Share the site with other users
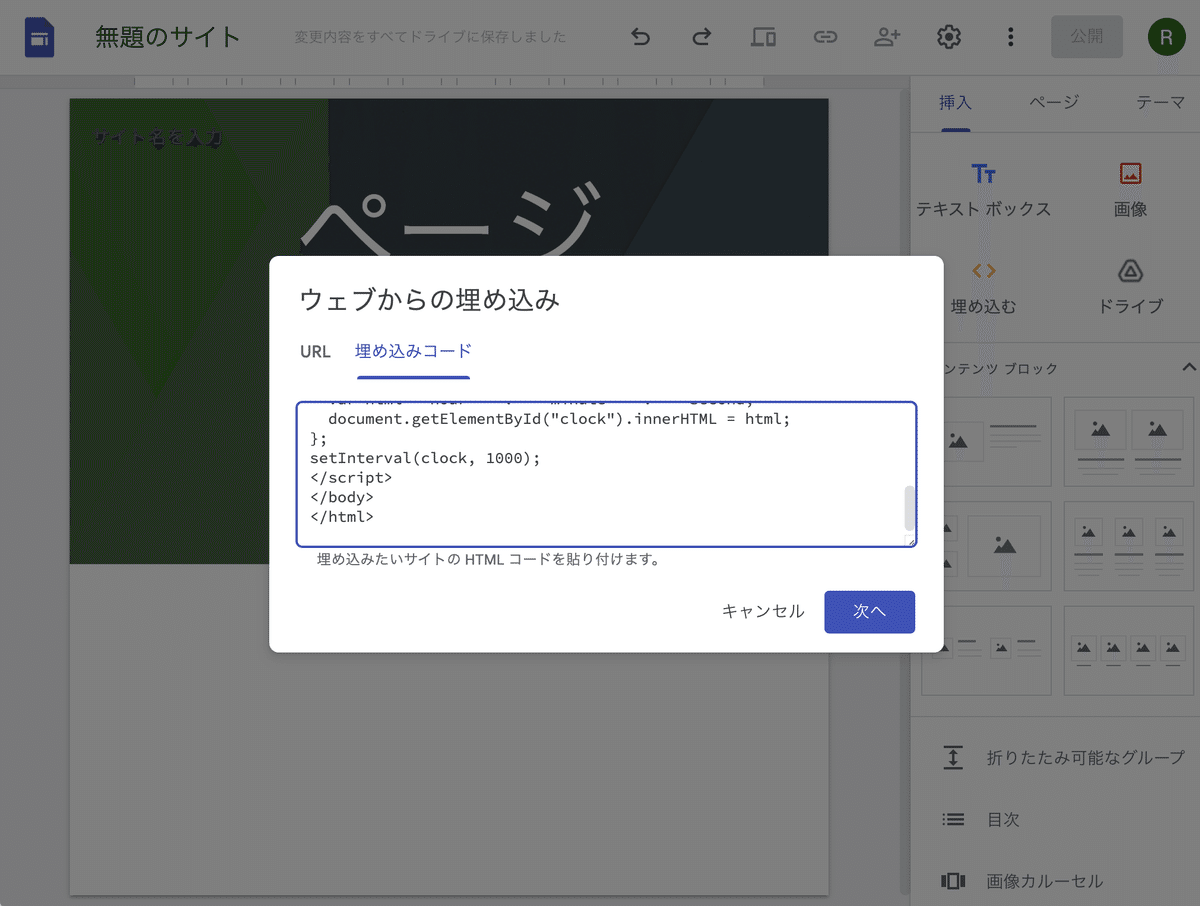This screenshot has width=1200, height=906. (887, 38)
